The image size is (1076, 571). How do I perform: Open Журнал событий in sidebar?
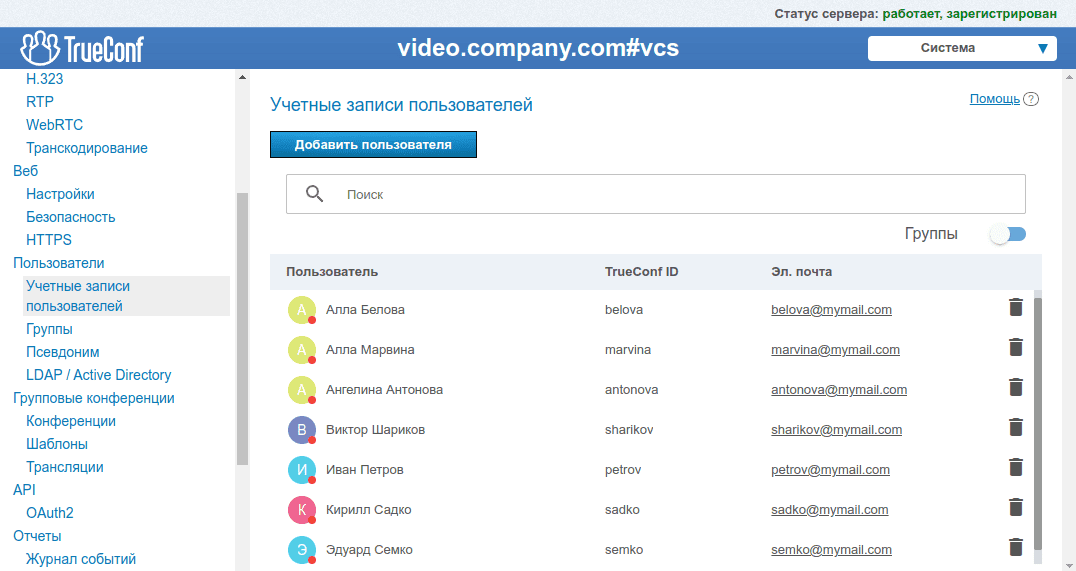point(81,559)
